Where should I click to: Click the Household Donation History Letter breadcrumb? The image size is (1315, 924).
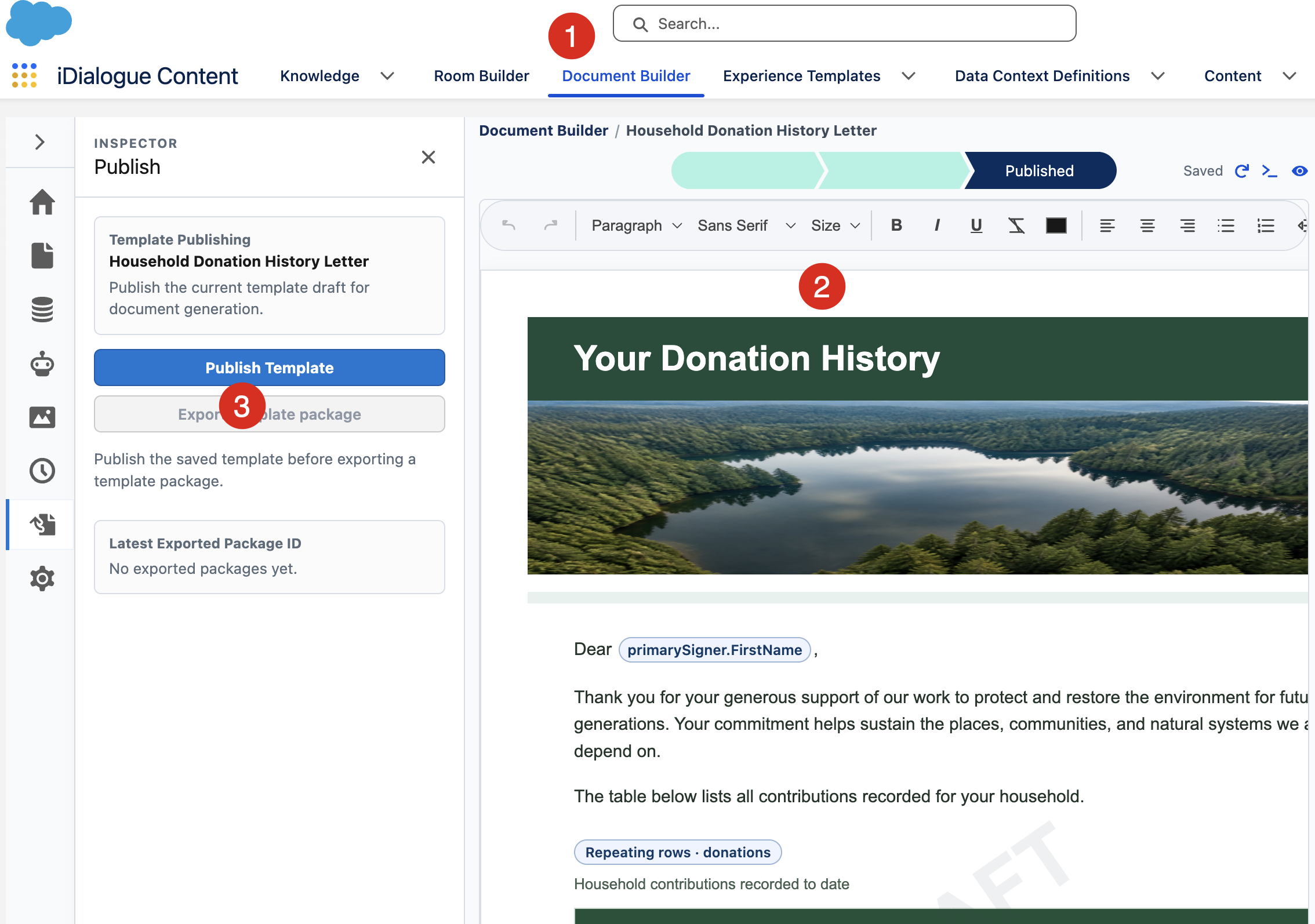pos(751,130)
